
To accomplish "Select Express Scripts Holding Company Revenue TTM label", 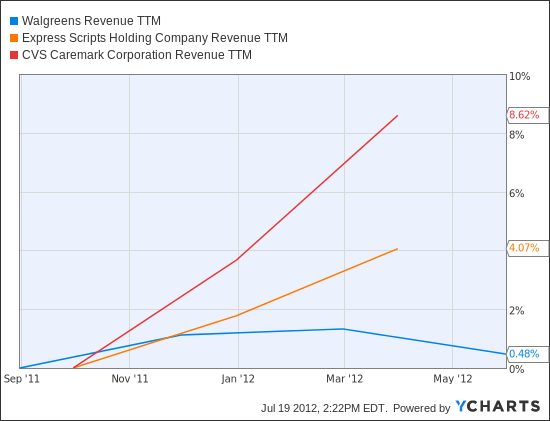I will coord(155,38).
